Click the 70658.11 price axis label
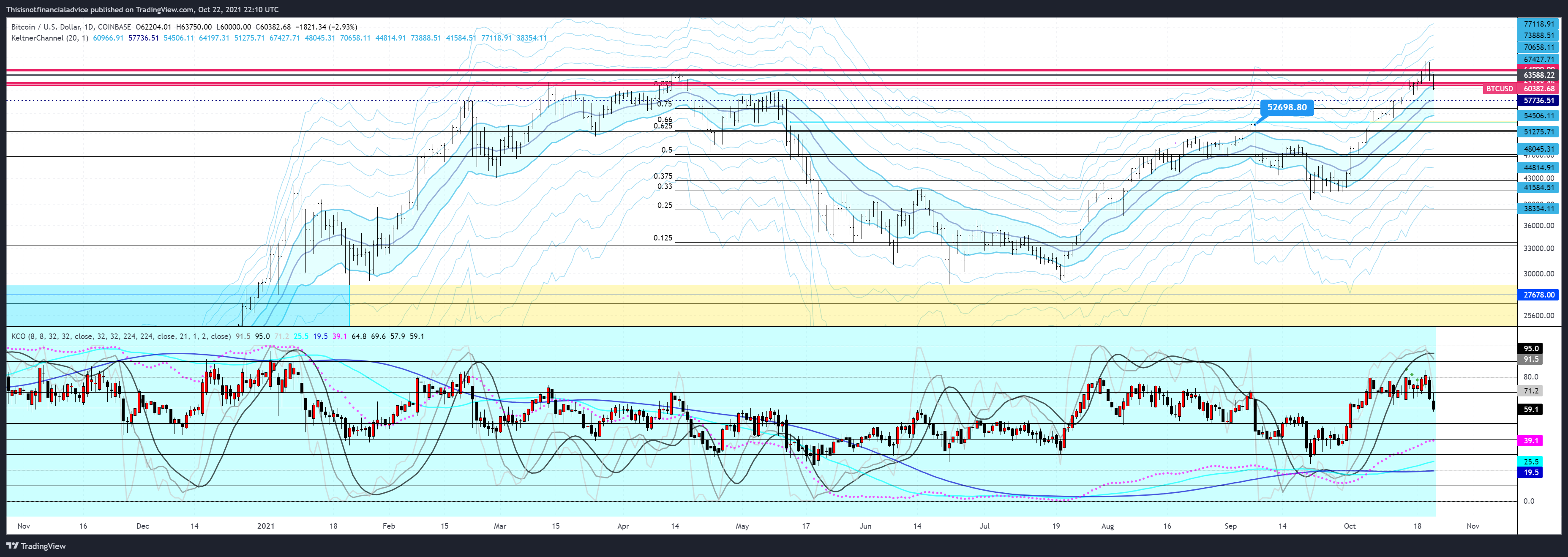 coord(1538,47)
